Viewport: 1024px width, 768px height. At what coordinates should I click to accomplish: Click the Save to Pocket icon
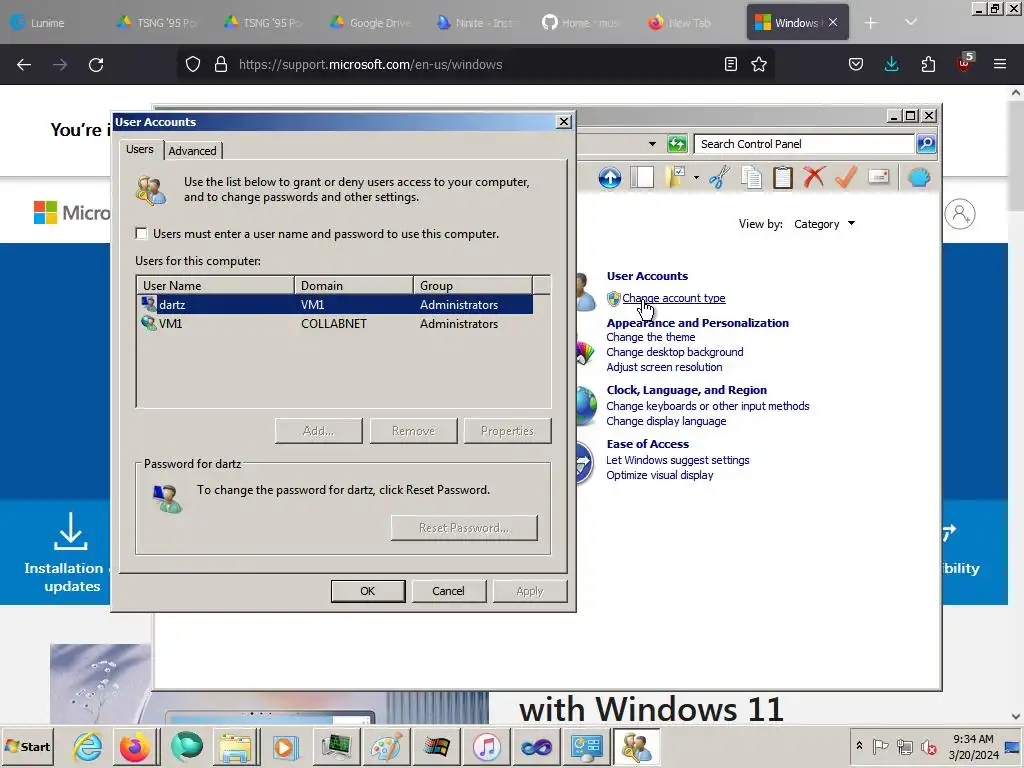point(856,64)
